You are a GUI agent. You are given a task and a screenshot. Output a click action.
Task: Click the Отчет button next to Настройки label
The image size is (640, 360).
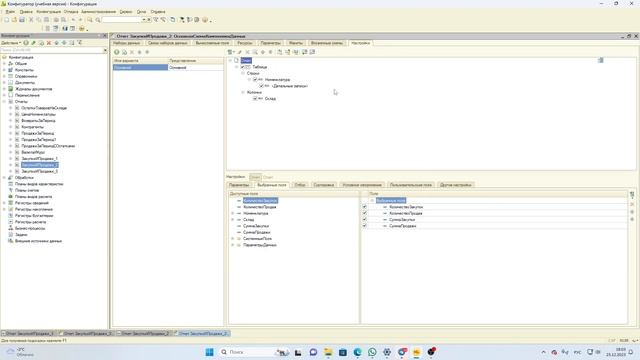[255, 177]
